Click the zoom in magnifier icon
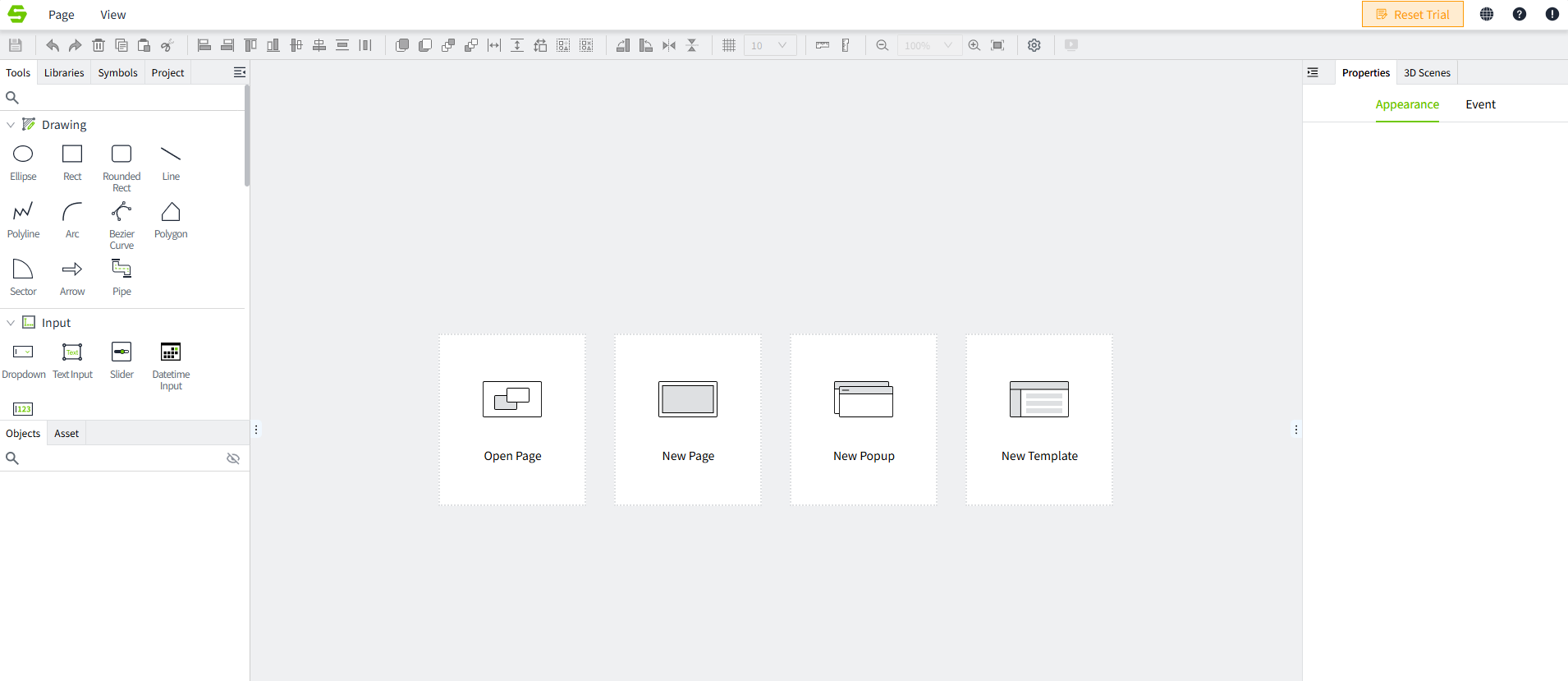Screen dimensions: 1568x681 coord(974,45)
